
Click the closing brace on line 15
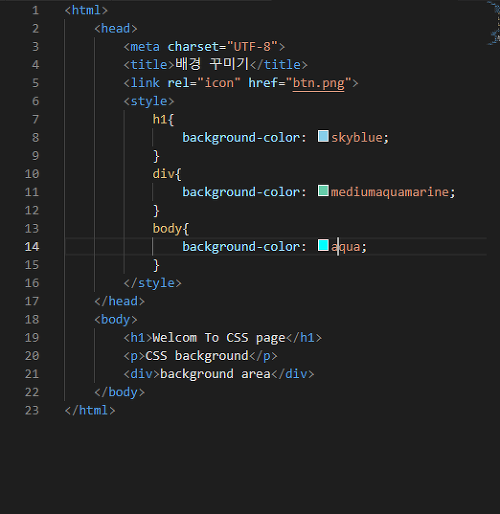pyautogui.click(x=156, y=265)
